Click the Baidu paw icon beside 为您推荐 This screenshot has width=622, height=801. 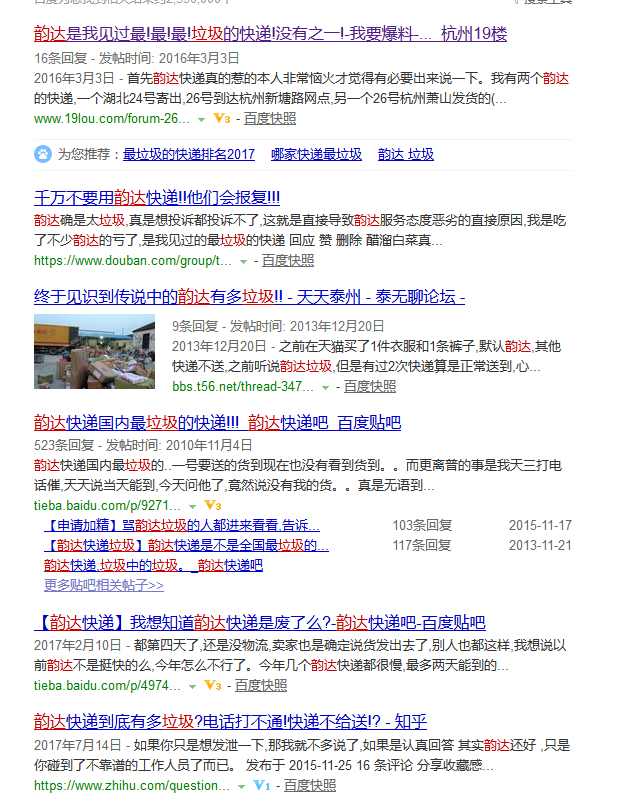[43, 154]
